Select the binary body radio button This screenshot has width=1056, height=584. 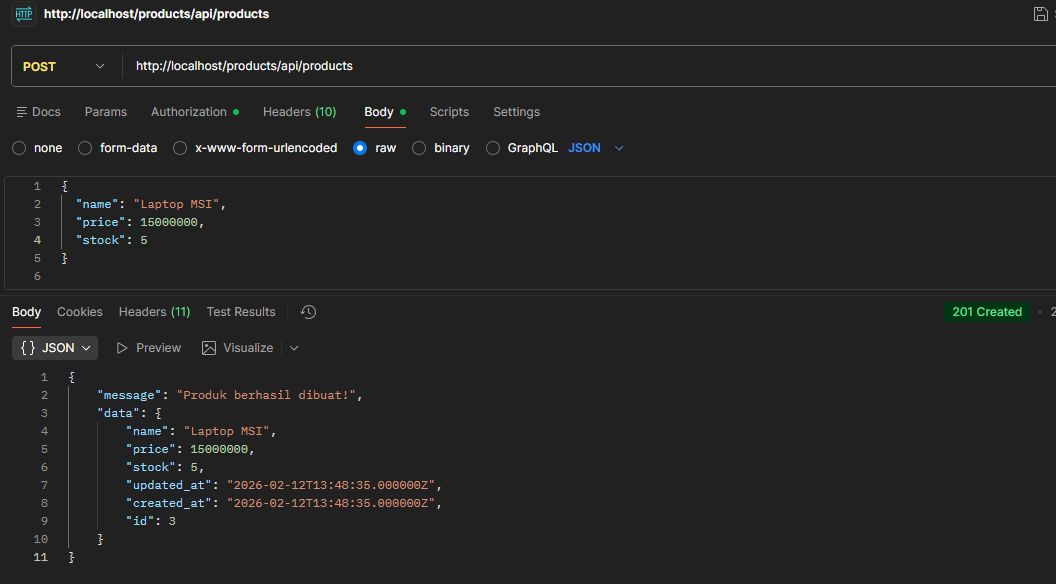click(x=419, y=148)
